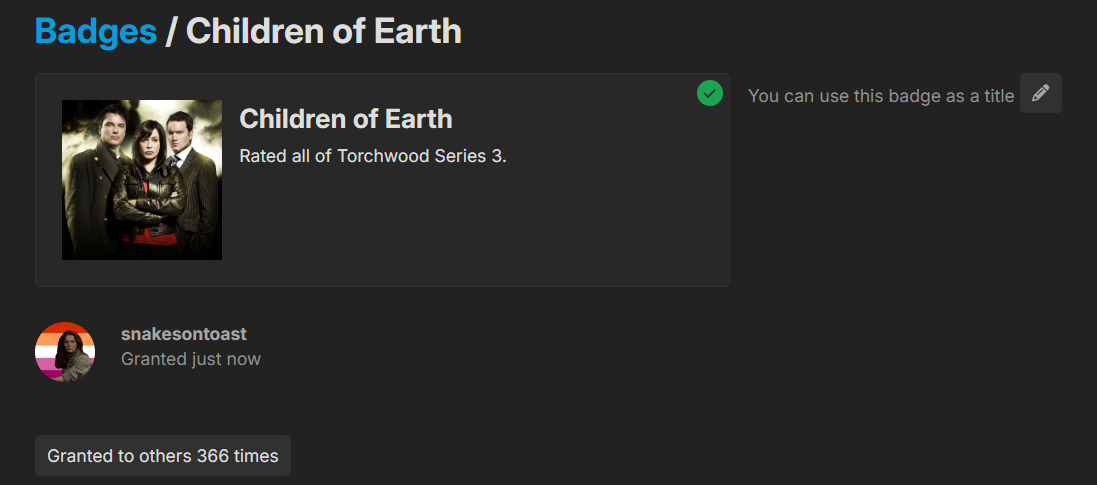Image resolution: width=1097 pixels, height=485 pixels.
Task: Click the Children of Earth card title
Action: tap(346, 119)
